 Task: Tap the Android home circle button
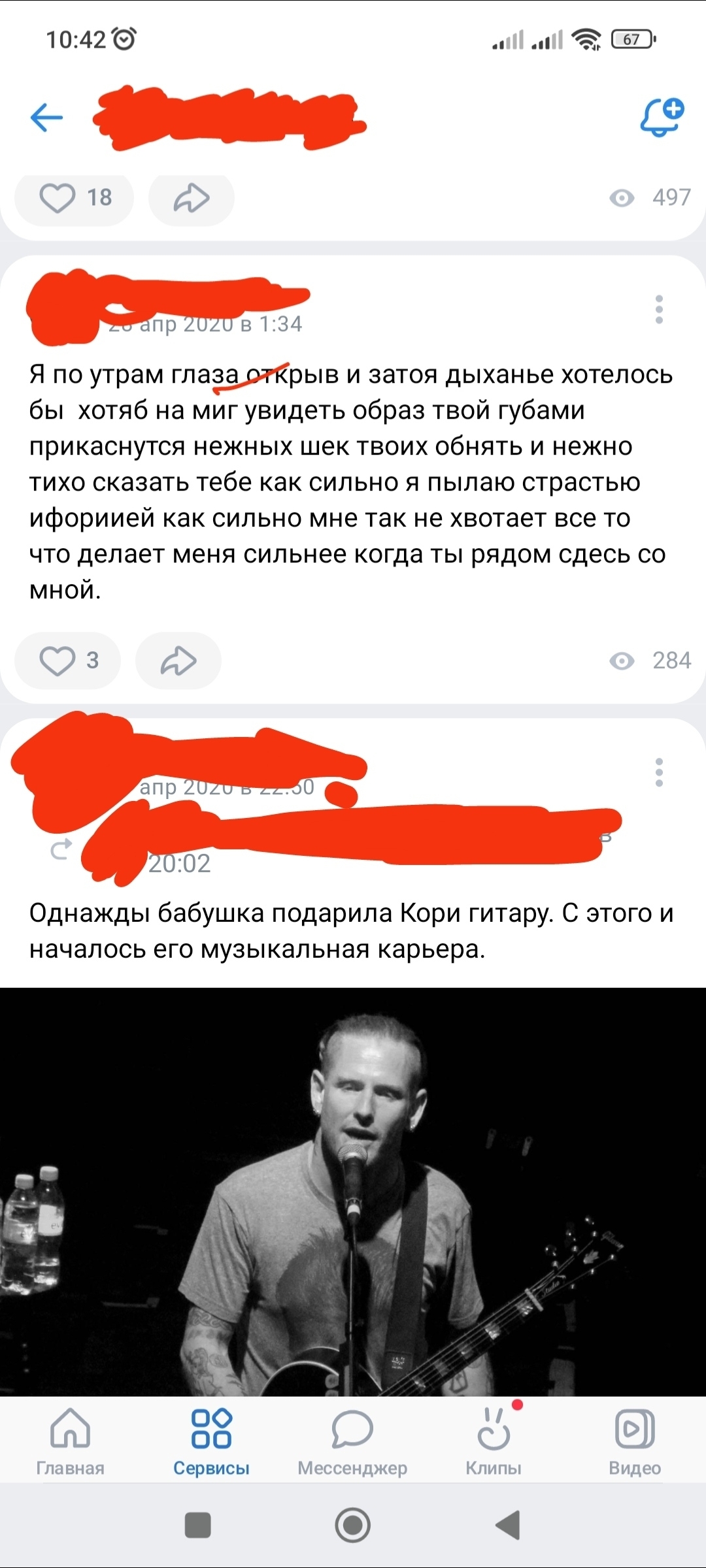pos(353,1526)
